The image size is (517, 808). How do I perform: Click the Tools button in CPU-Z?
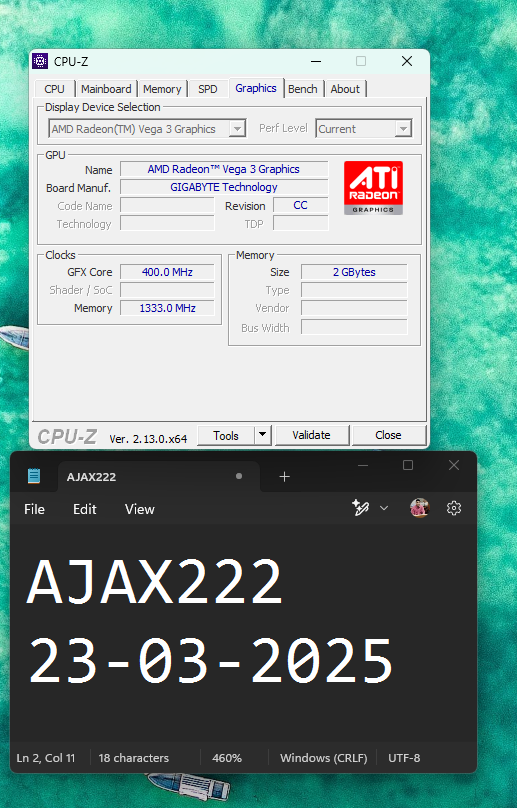tap(226, 435)
